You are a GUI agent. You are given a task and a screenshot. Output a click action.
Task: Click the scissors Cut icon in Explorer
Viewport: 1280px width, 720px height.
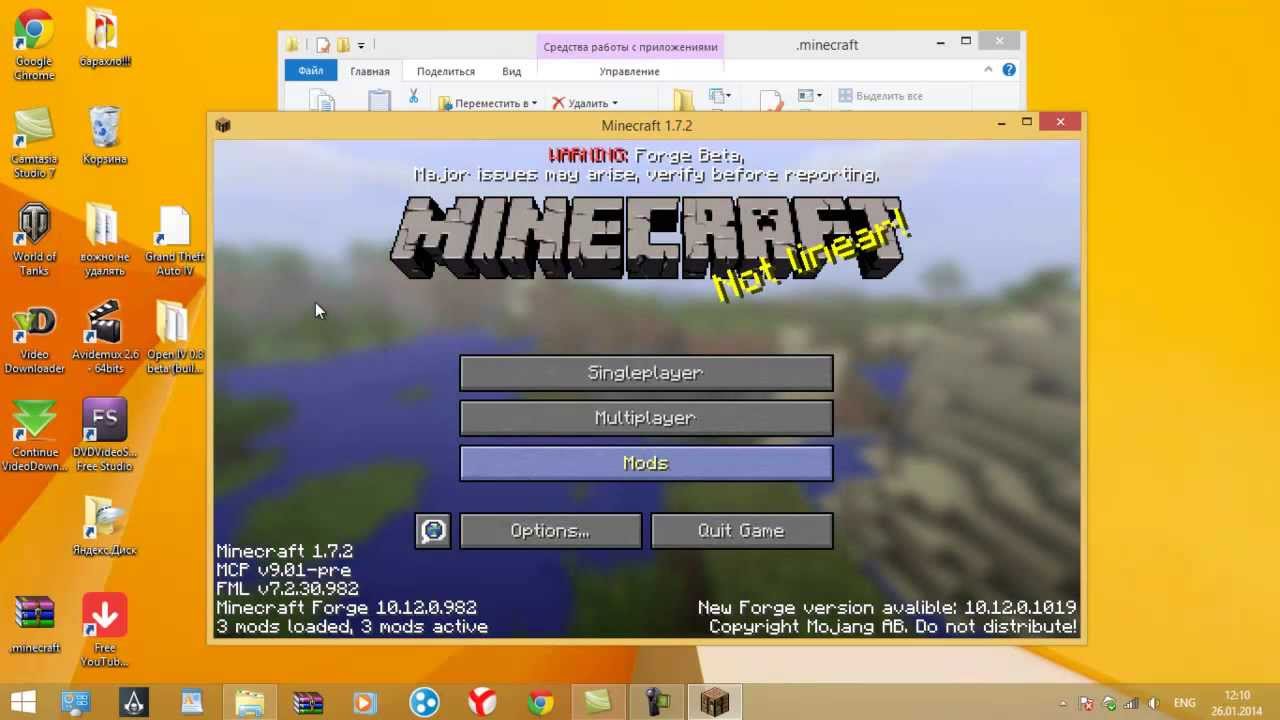coord(413,96)
